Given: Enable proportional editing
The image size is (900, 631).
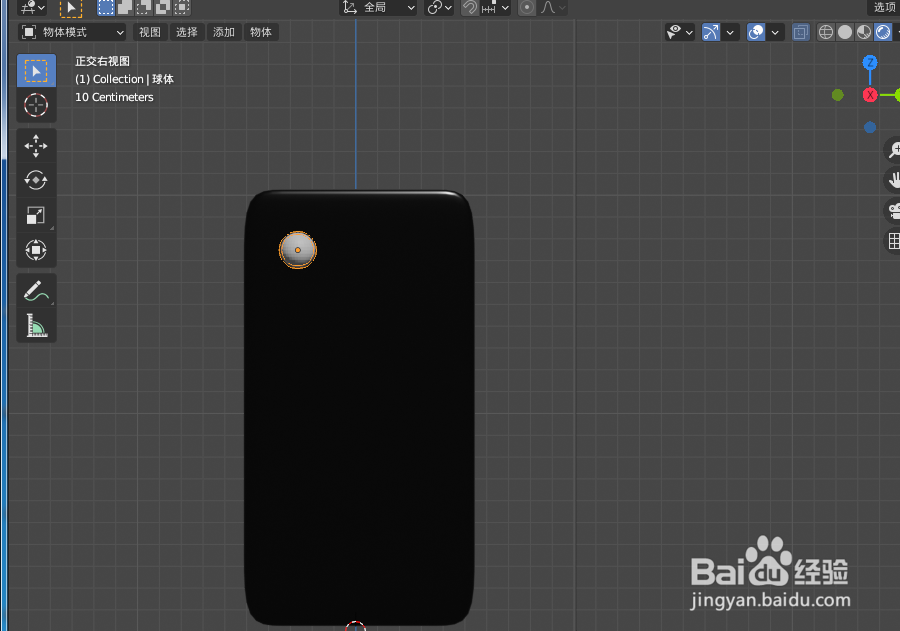Looking at the screenshot, I should pyautogui.click(x=527, y=8).
